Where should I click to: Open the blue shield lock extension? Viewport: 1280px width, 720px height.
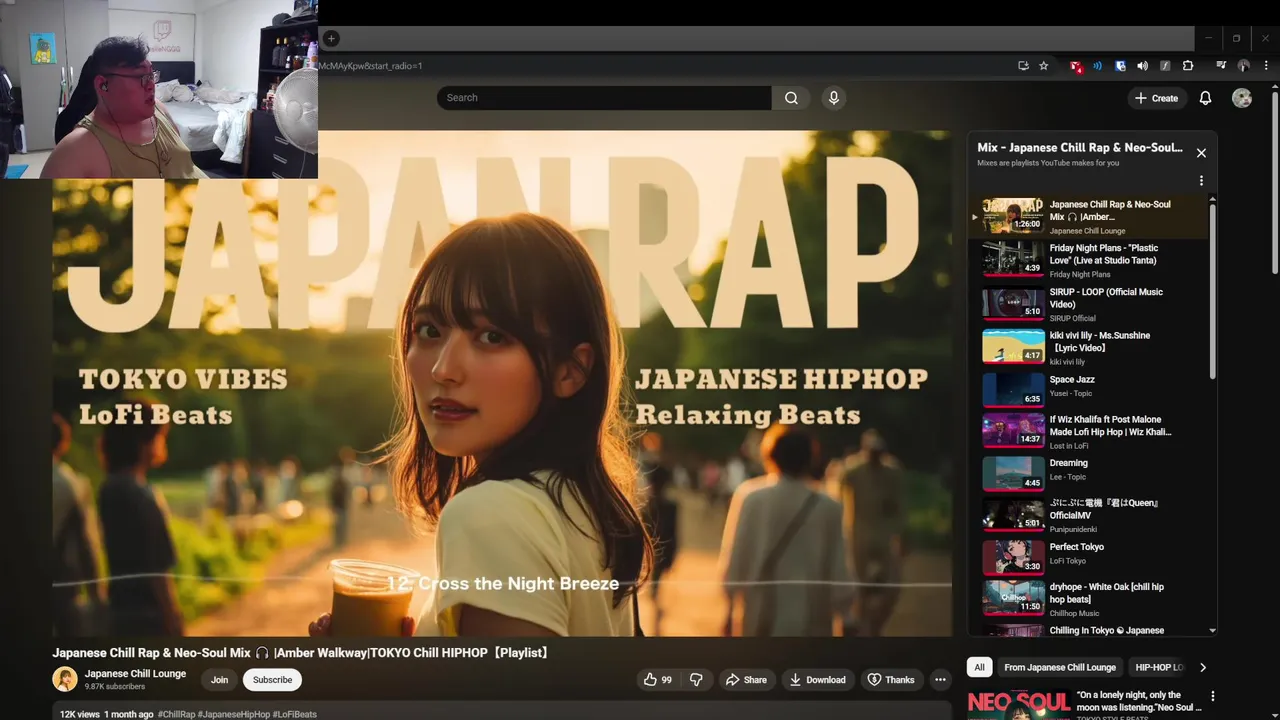coord(1120,66)
